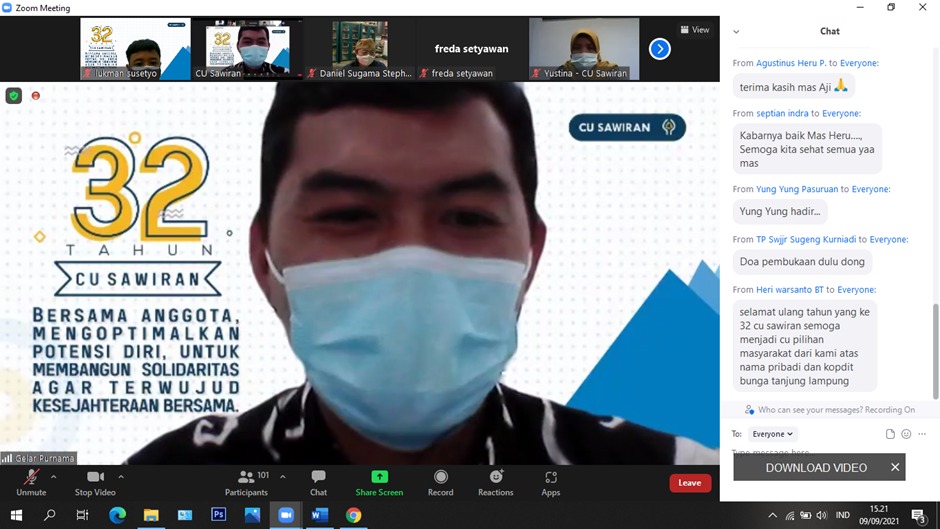This screenshot has height=529, width=940.
Task: Toggle the Chat panel from toolbar
Action: point(318,483)
